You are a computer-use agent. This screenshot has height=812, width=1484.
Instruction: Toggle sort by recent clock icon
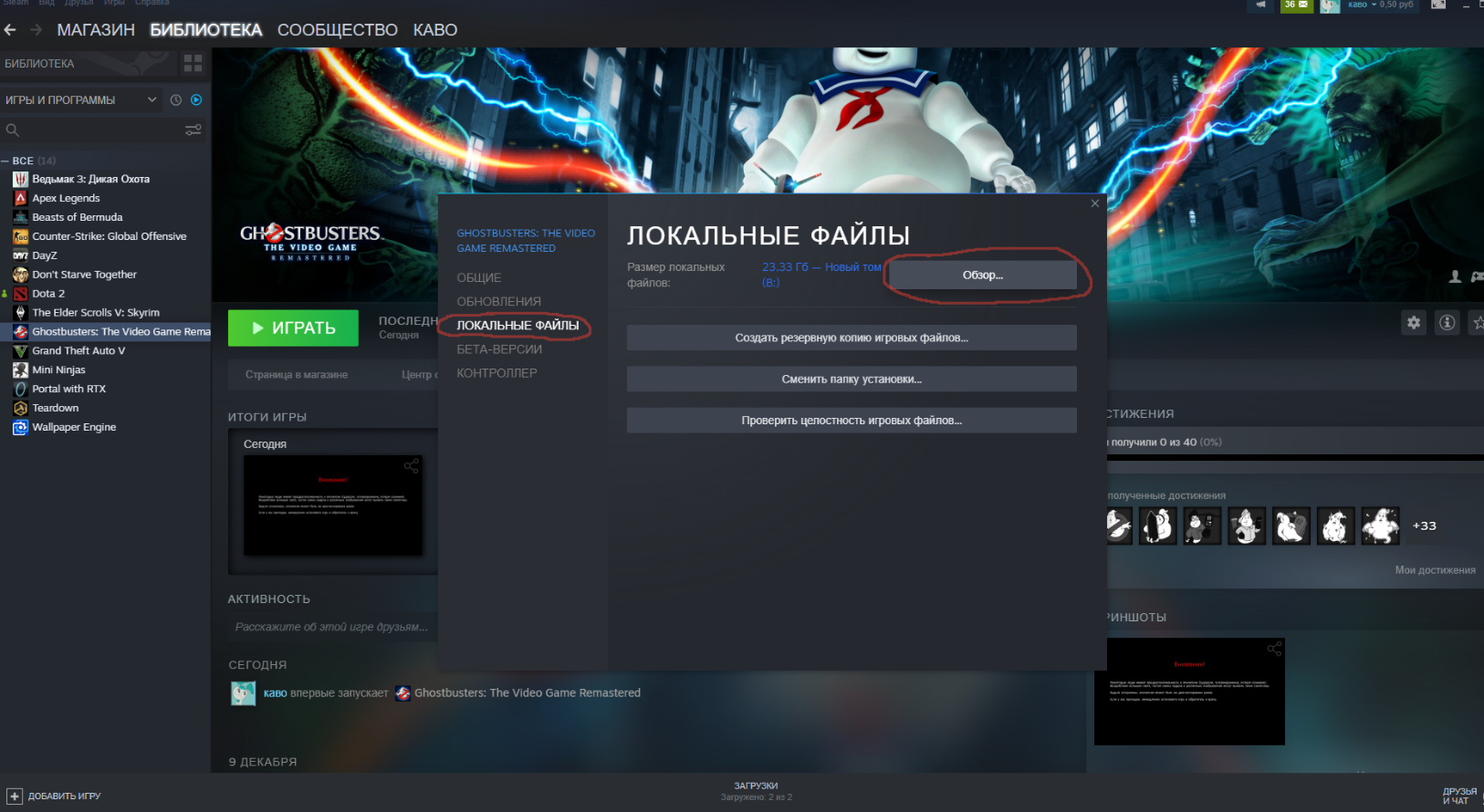[x=176, y=99]
